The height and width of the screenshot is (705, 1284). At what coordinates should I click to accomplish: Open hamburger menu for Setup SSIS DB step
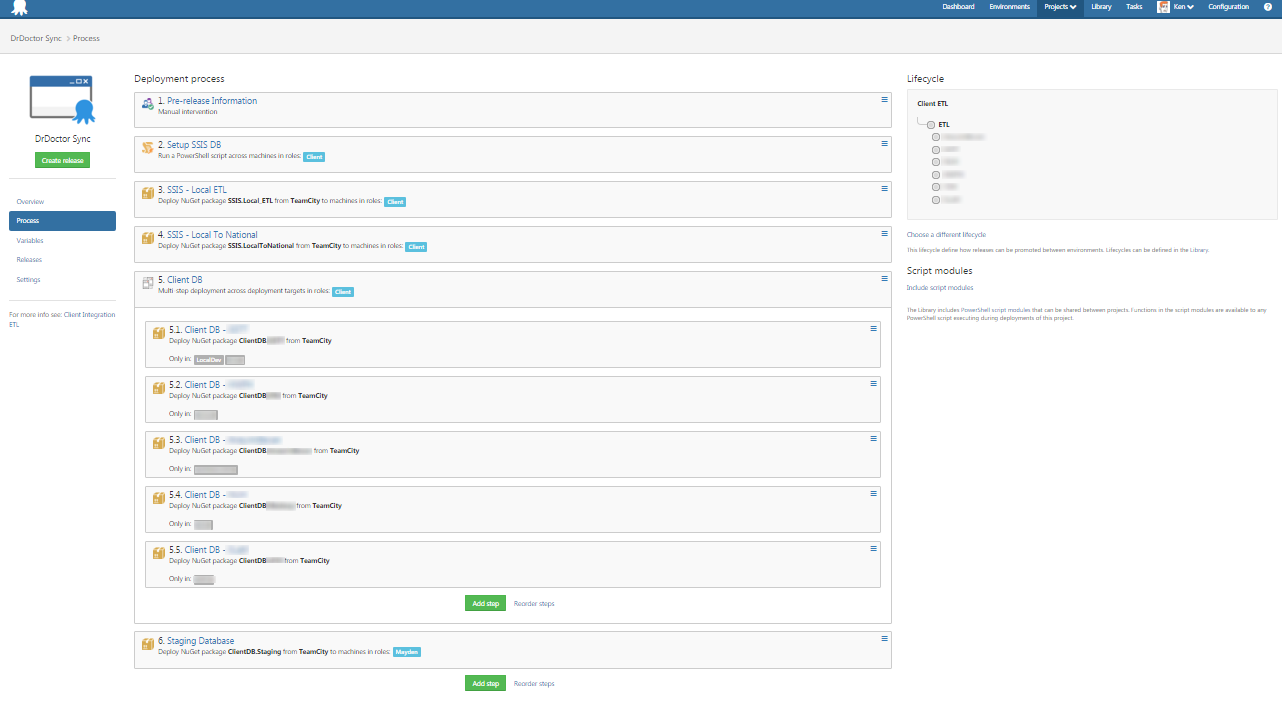884,143
